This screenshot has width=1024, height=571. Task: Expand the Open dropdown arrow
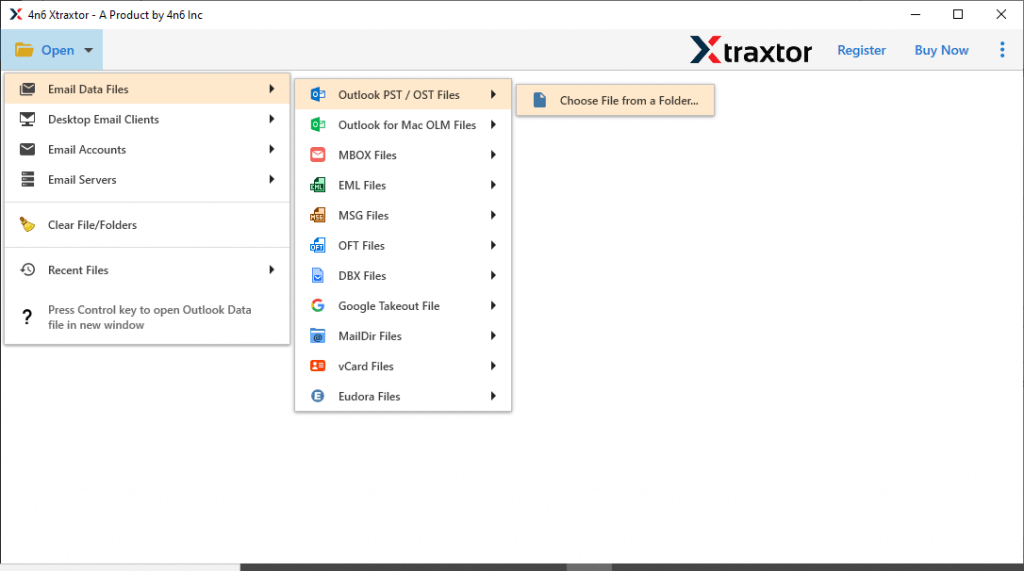pyautogui.click(x=88, y=50)
